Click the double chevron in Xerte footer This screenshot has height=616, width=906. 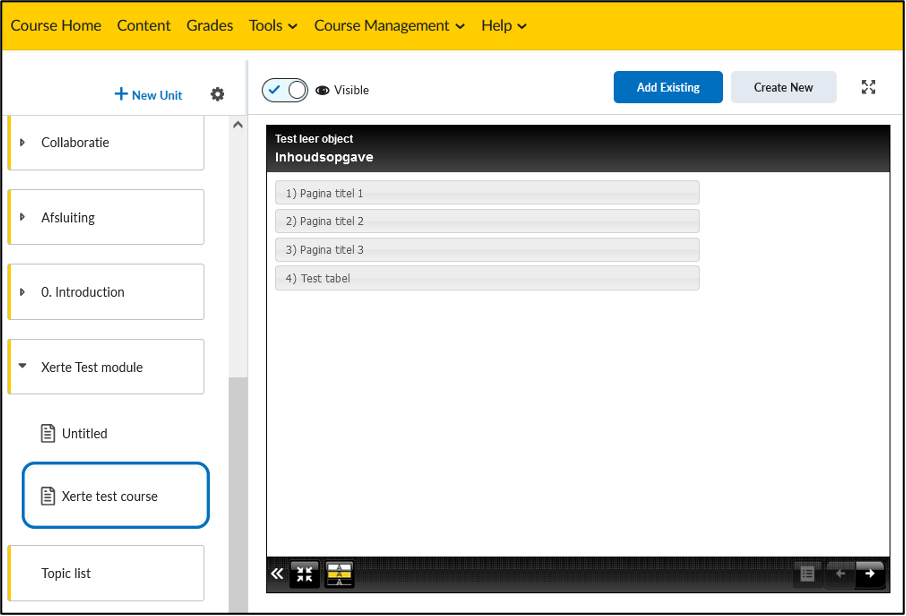click(277, 574)
